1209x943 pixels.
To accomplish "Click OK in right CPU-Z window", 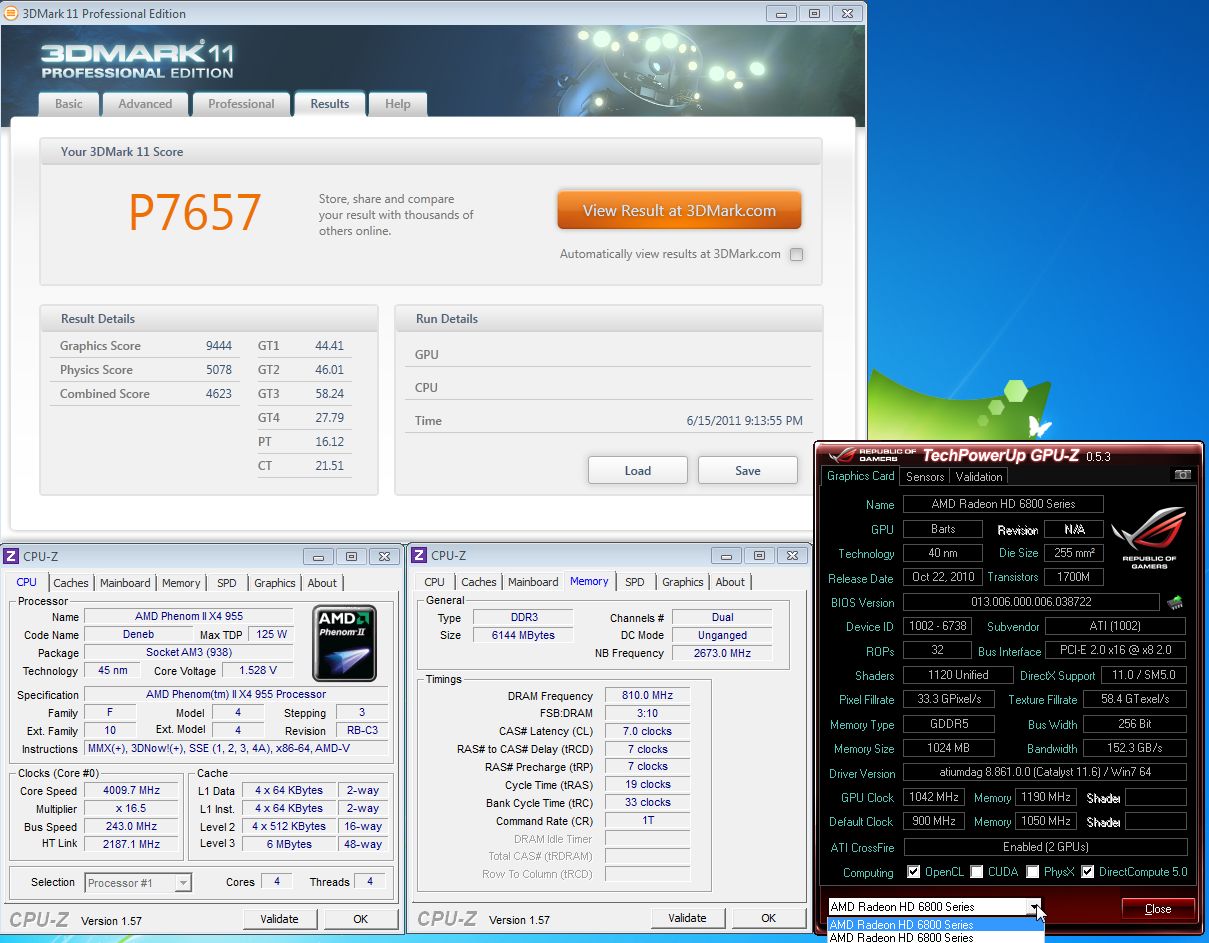I will [768, 918].
